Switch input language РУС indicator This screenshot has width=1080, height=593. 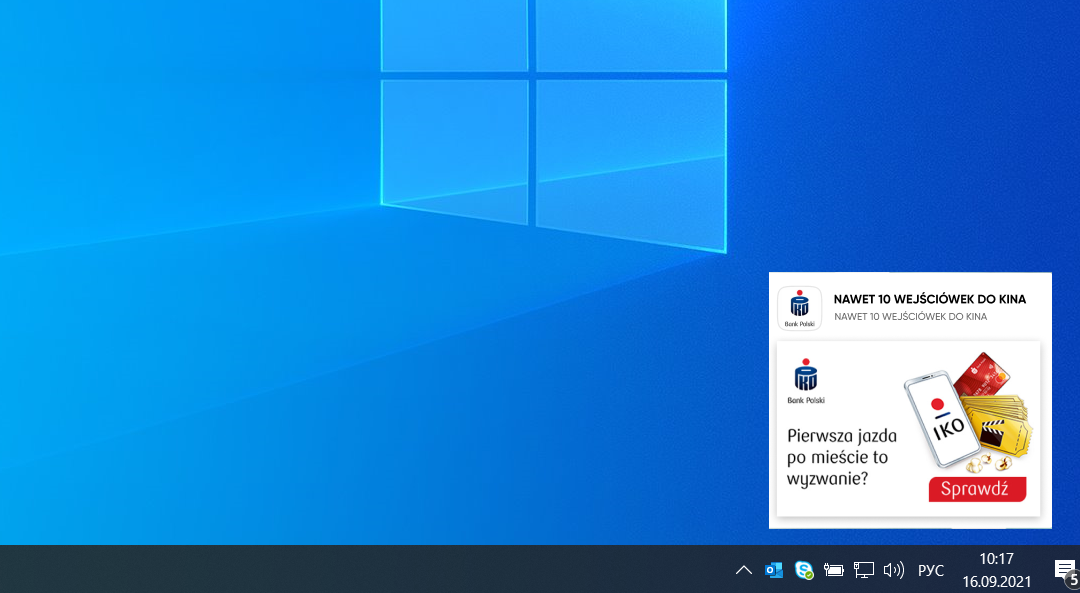click(931, 570)
